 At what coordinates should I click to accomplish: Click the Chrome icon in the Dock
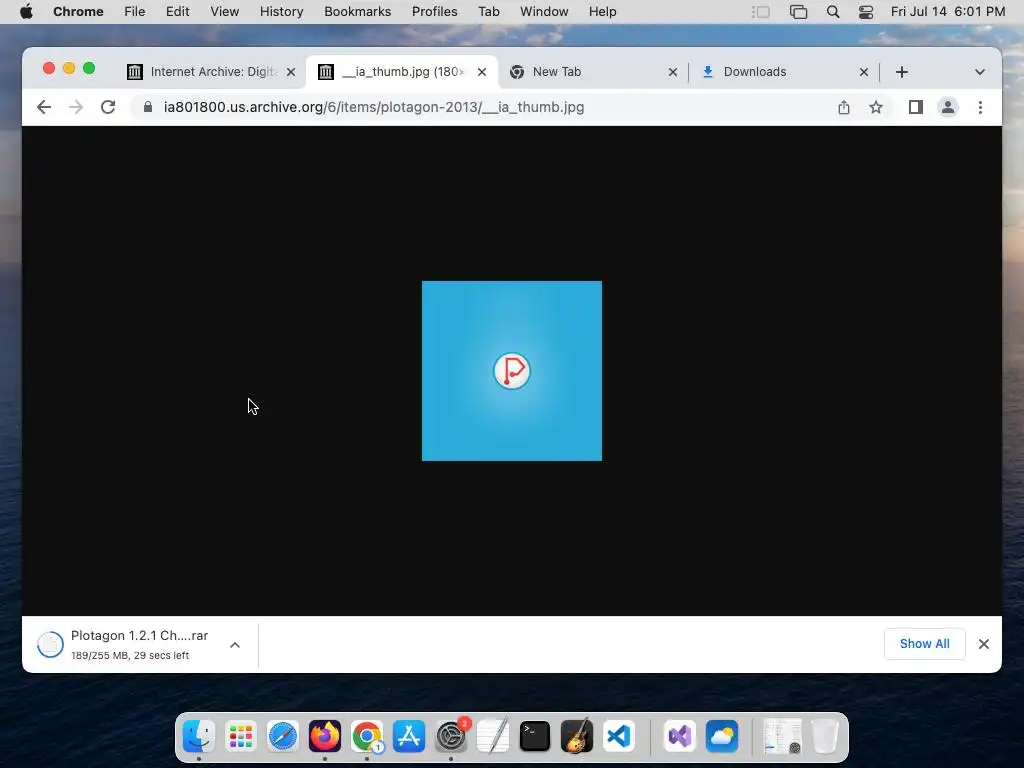pyautogui.click(x=367, y=737)
